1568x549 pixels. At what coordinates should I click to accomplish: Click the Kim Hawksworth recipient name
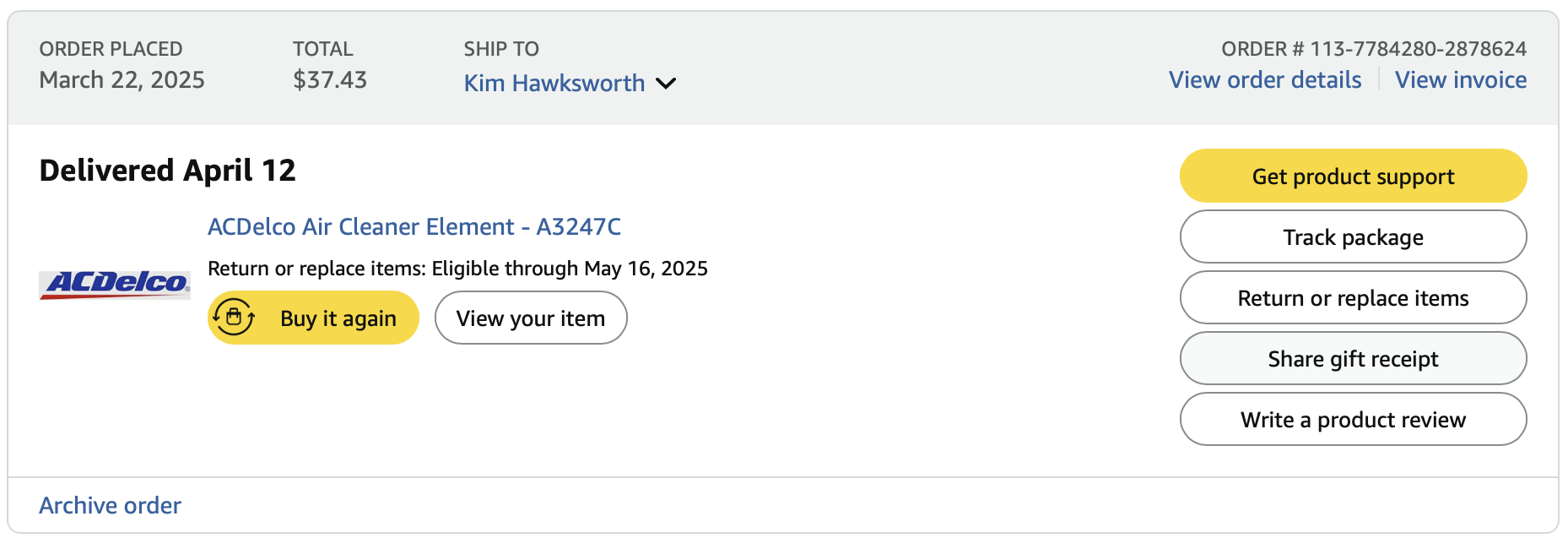(x=554, y=83)
